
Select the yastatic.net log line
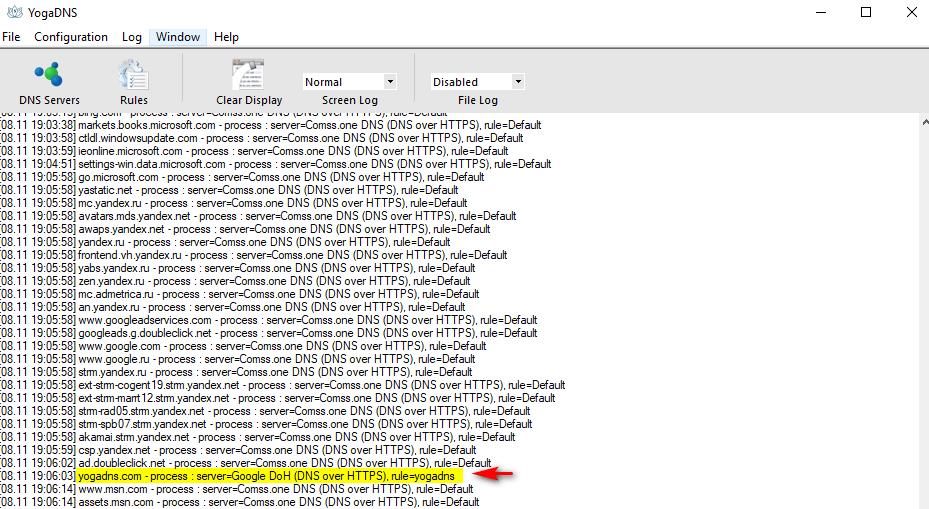click(229, 190)
